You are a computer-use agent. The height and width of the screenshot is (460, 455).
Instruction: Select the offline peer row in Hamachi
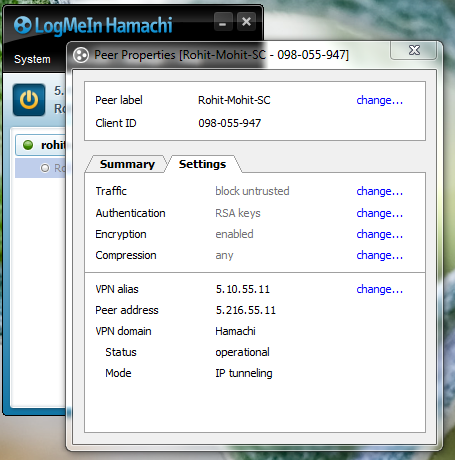[x=41, y=168]
